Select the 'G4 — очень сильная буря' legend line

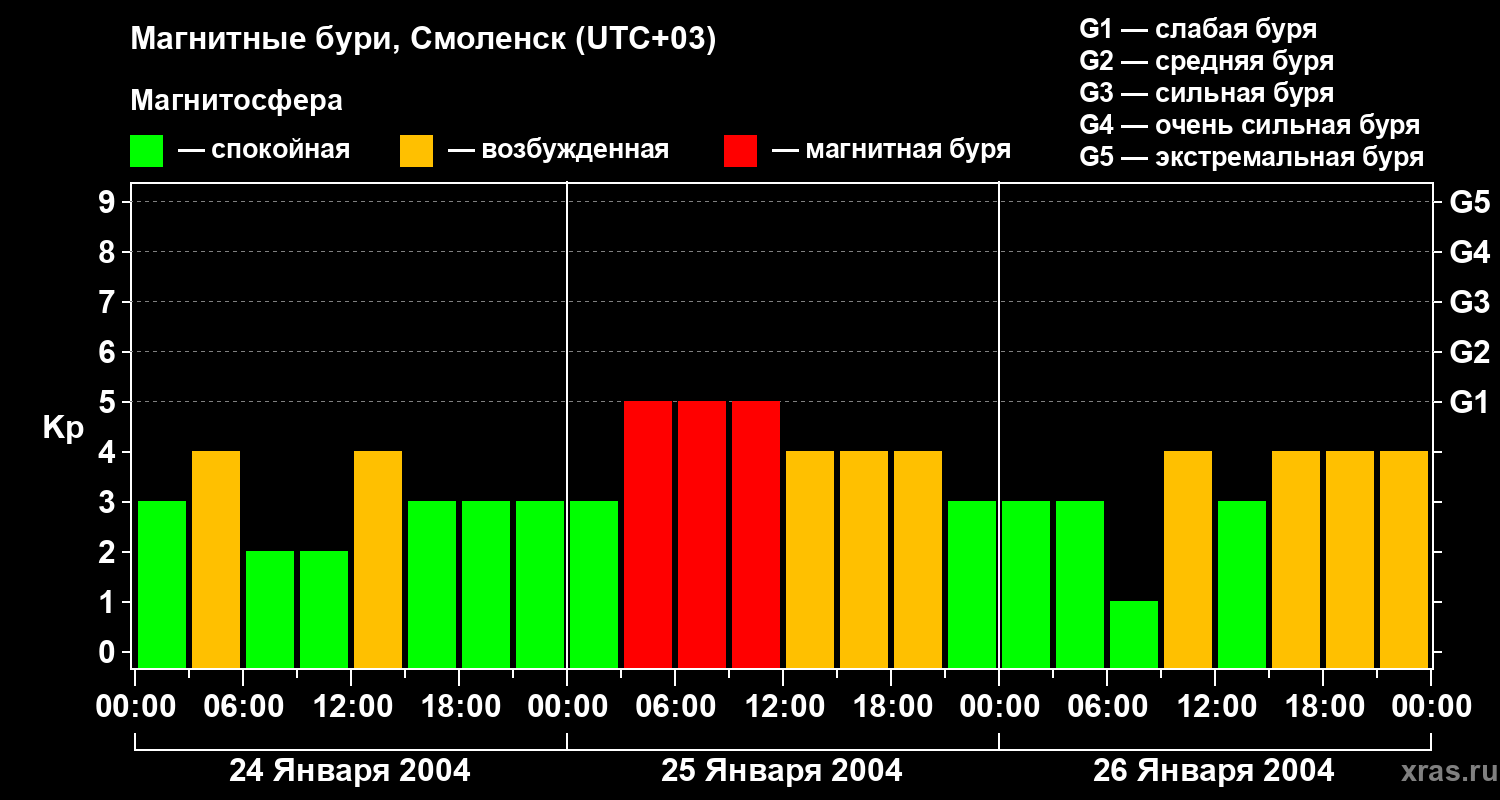(x=1250, y=125)
